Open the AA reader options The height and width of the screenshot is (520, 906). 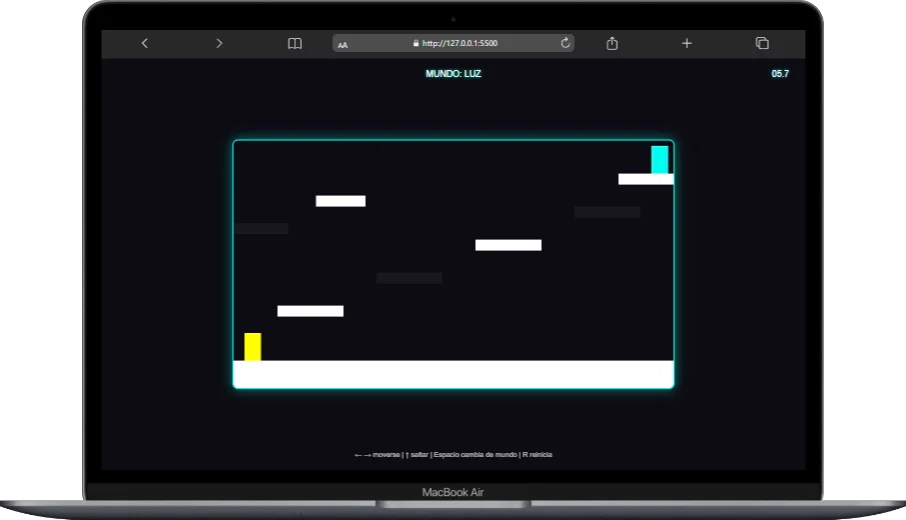[343, 44]
